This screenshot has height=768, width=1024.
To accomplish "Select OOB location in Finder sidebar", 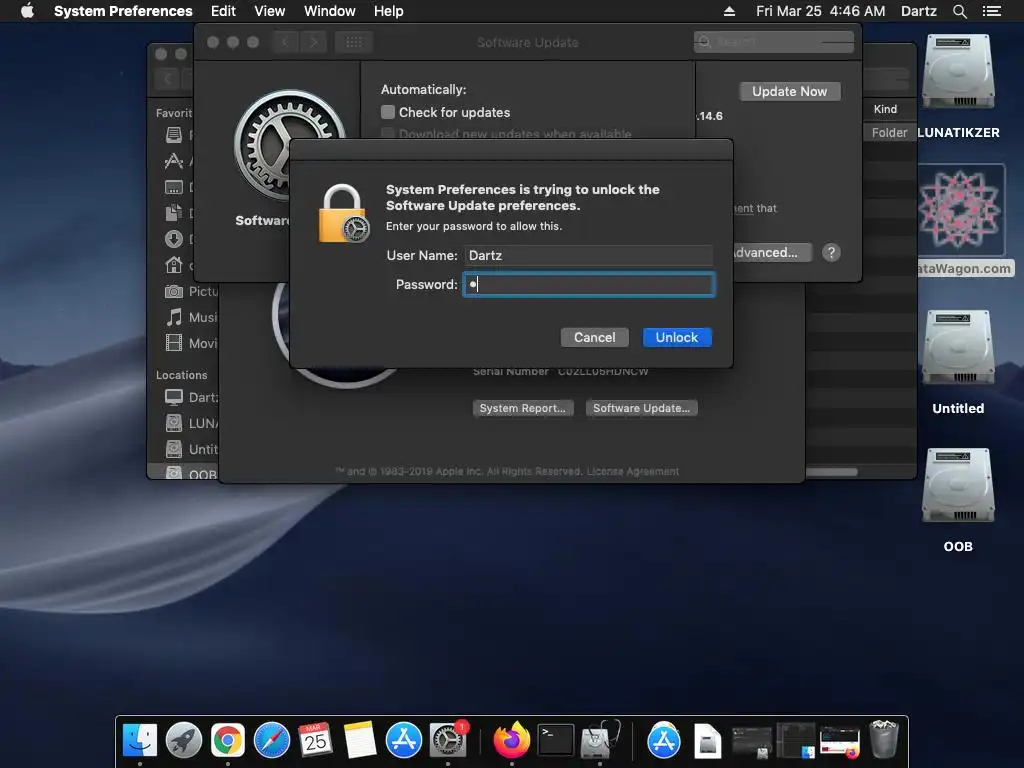I will (190, 474).
